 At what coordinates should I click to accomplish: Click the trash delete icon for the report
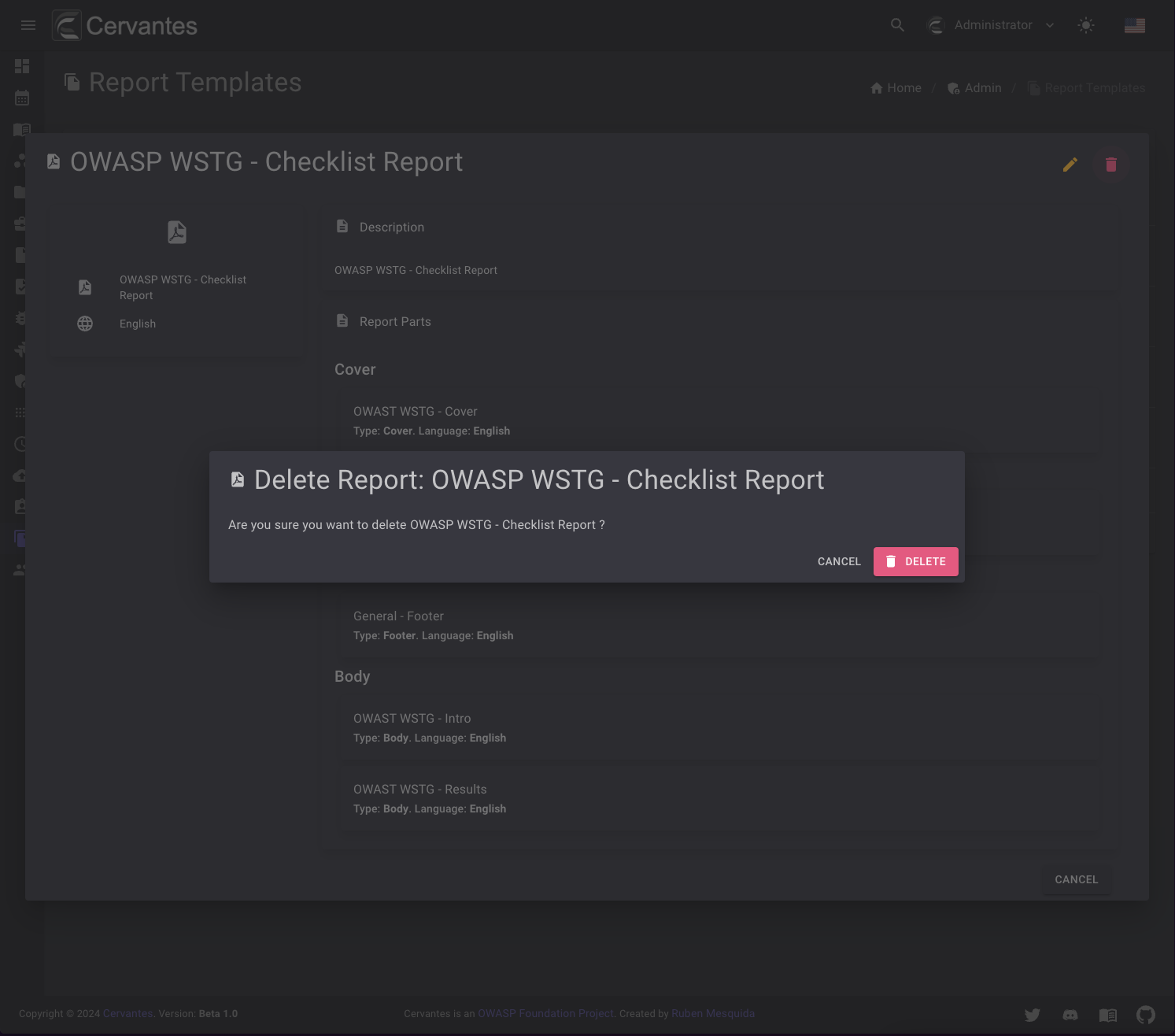pos(1111,165)
